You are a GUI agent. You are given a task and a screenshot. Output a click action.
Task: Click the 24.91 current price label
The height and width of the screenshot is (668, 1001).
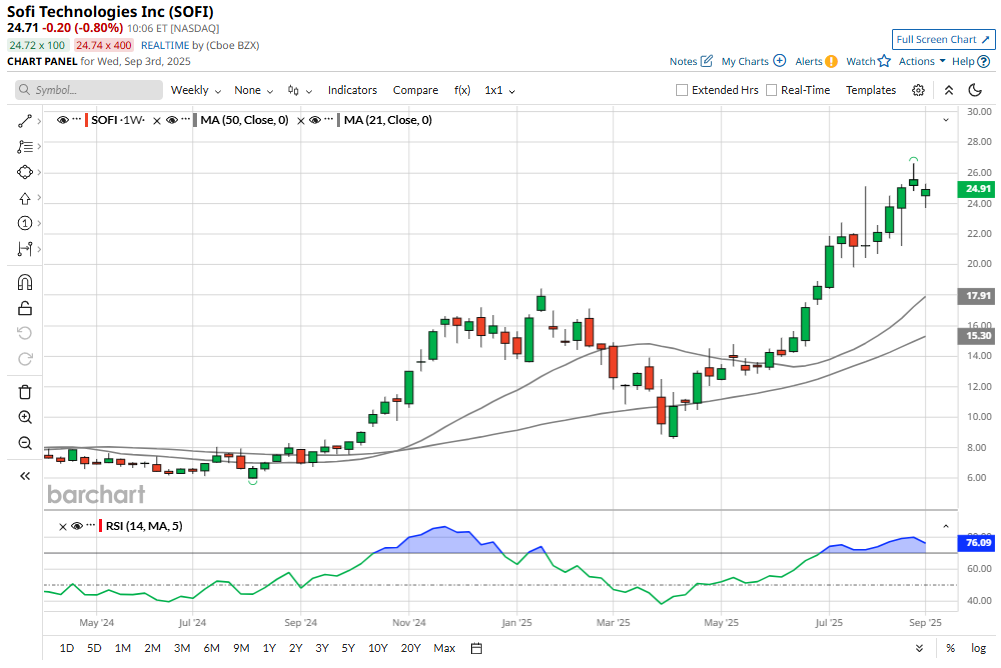click(x=977, y=188)
